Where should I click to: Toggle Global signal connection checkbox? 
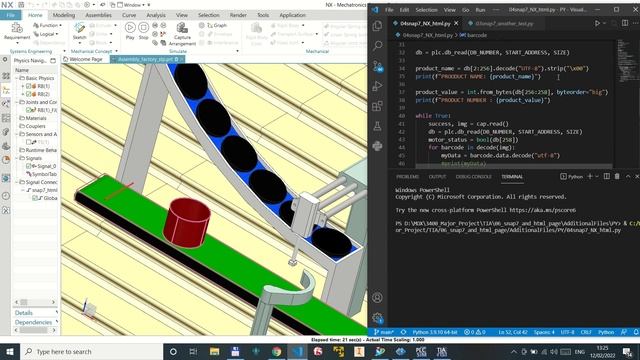click(x=35, y=198)
